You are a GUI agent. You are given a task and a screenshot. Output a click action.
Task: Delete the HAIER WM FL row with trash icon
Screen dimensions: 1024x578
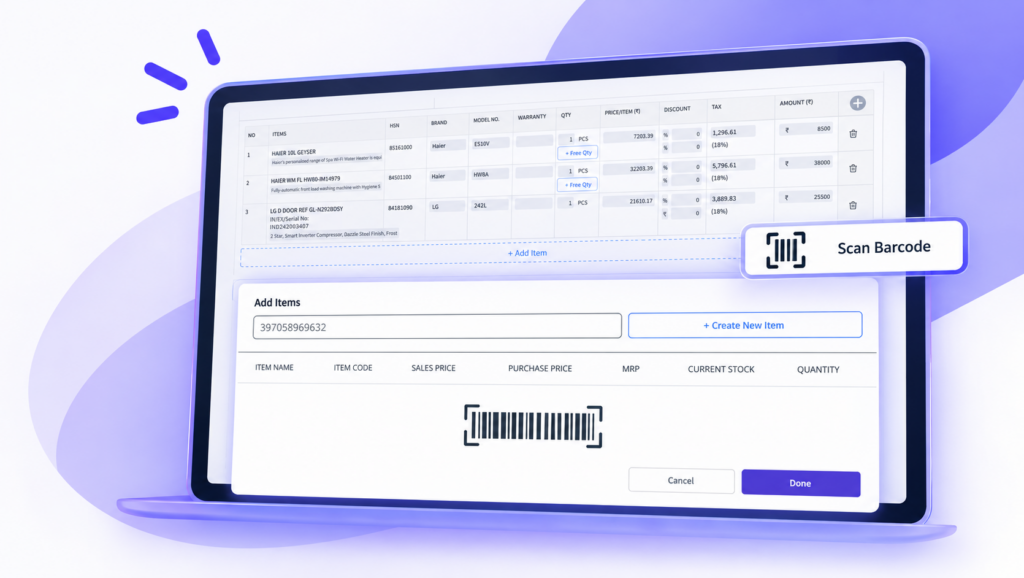[853, 169]
